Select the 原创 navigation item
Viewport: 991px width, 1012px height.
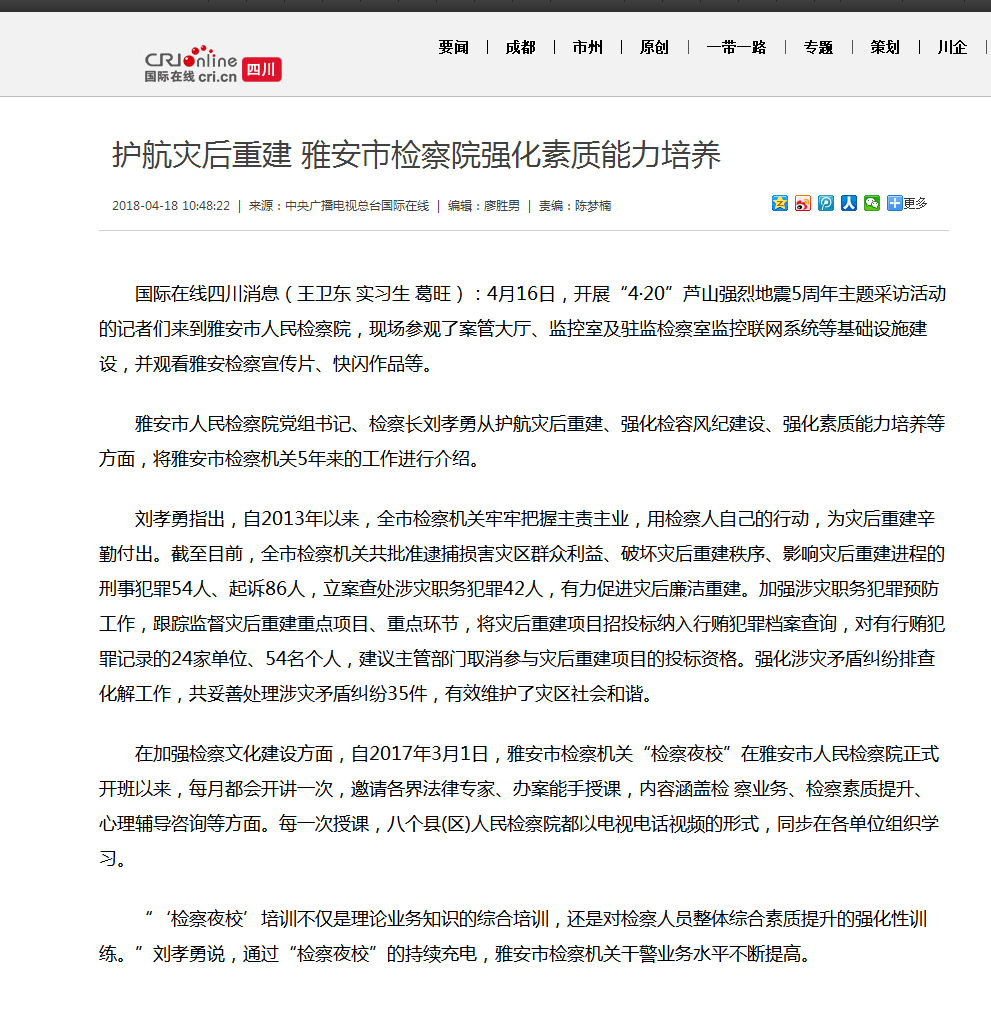click(x=654, y=47)
